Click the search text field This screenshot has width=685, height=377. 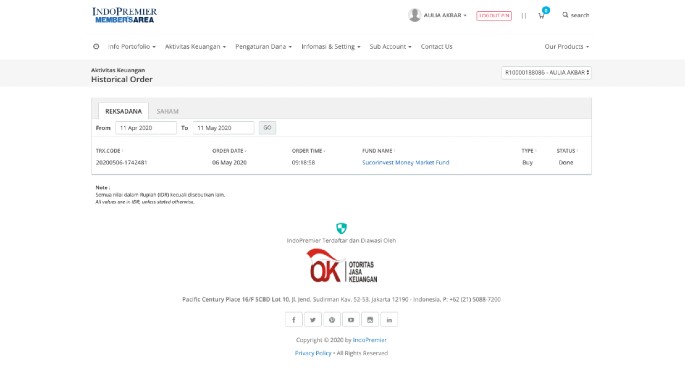click(580, 15)
